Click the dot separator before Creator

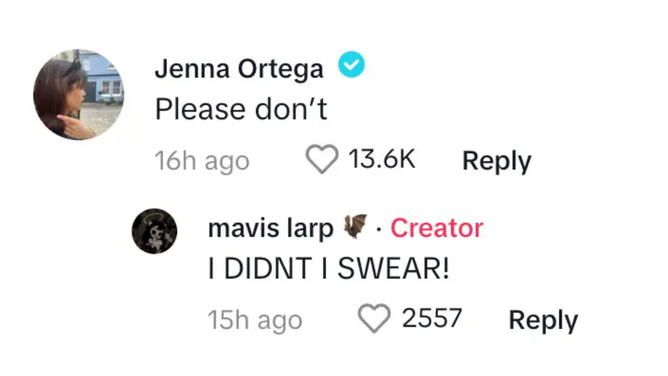(379, 230)
